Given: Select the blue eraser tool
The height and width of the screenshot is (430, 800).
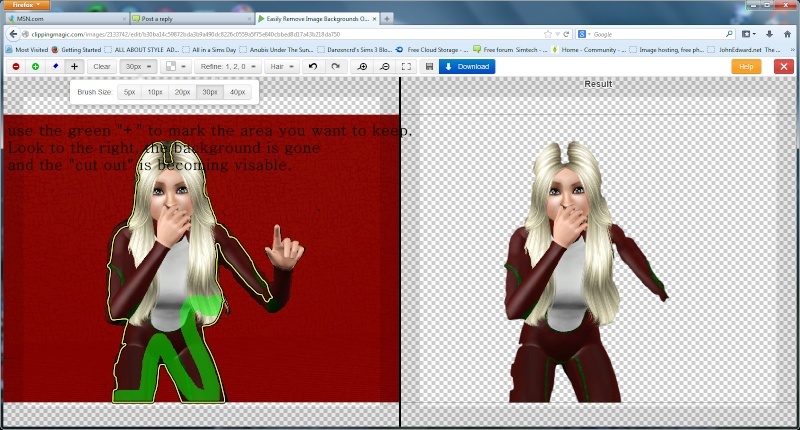Looking at the screenshot, I should pos(55,66).
